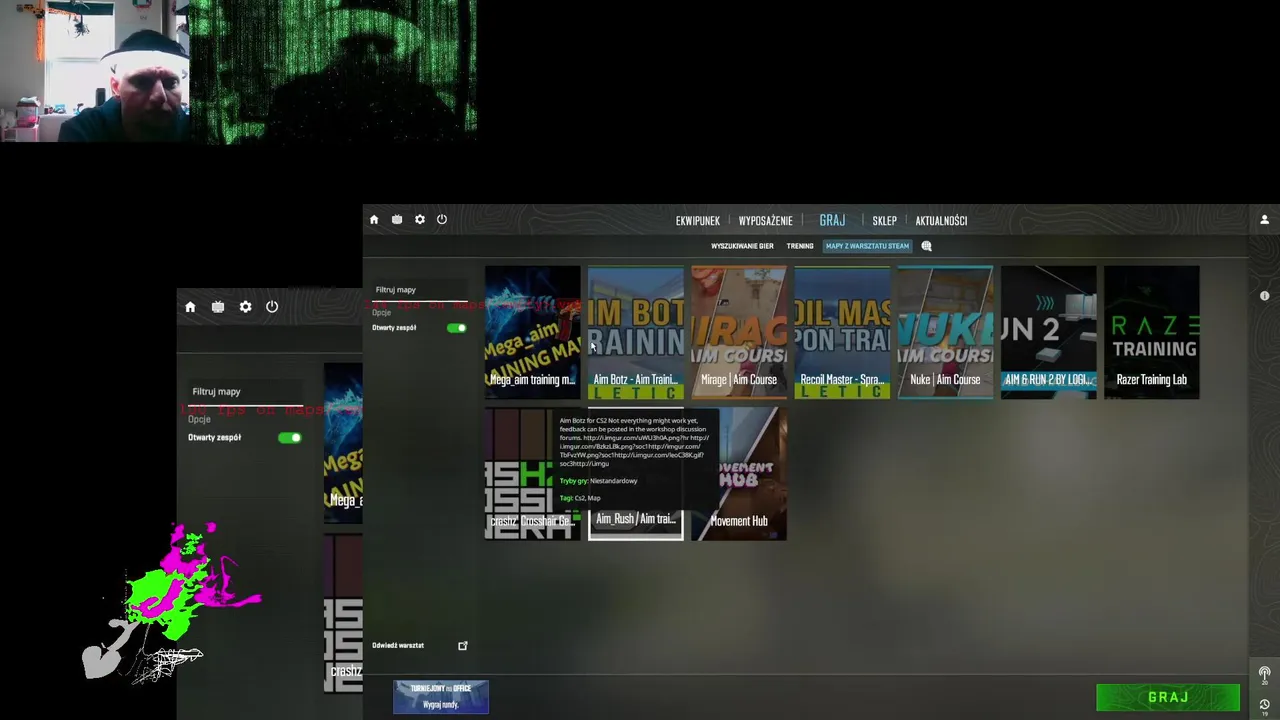Open the external link icon next to Odwiedź warsztat
The image size is (1280, 720).
[x=463, y=646]
